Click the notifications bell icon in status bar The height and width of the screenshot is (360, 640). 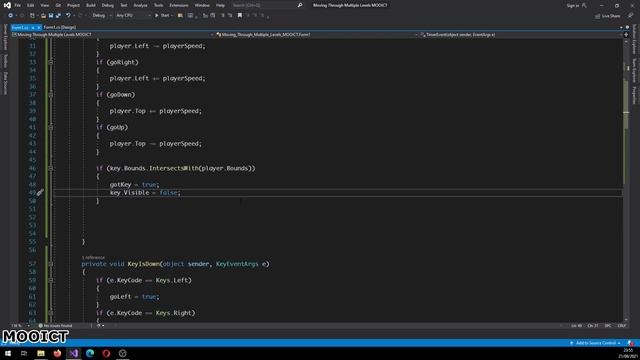(x=631, y=343)
